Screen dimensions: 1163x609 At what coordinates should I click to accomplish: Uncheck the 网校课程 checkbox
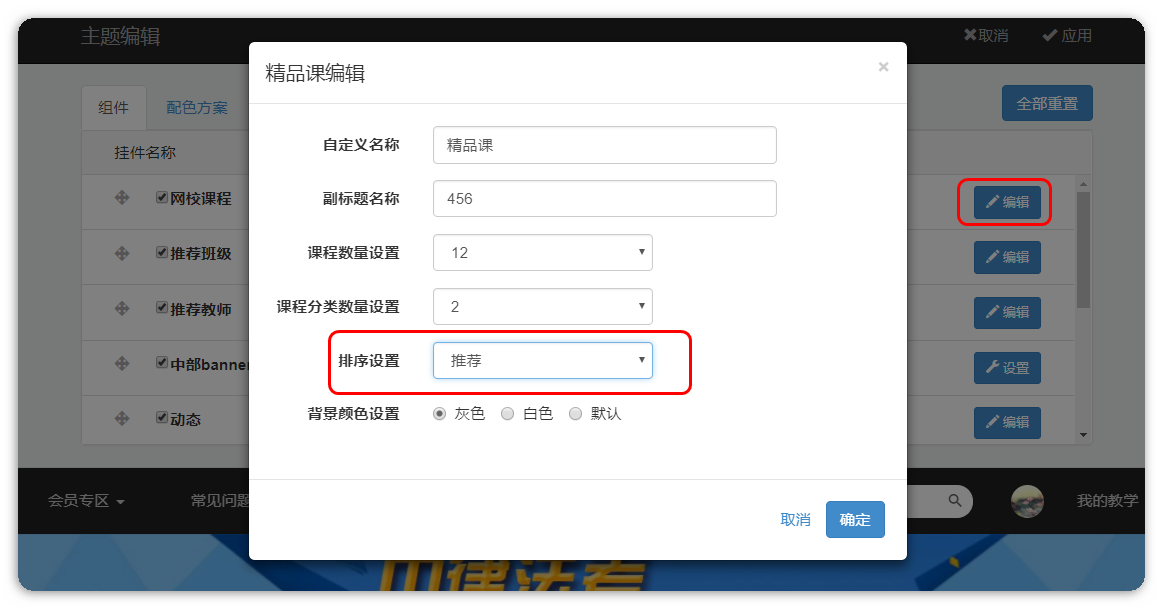[162, 198]
